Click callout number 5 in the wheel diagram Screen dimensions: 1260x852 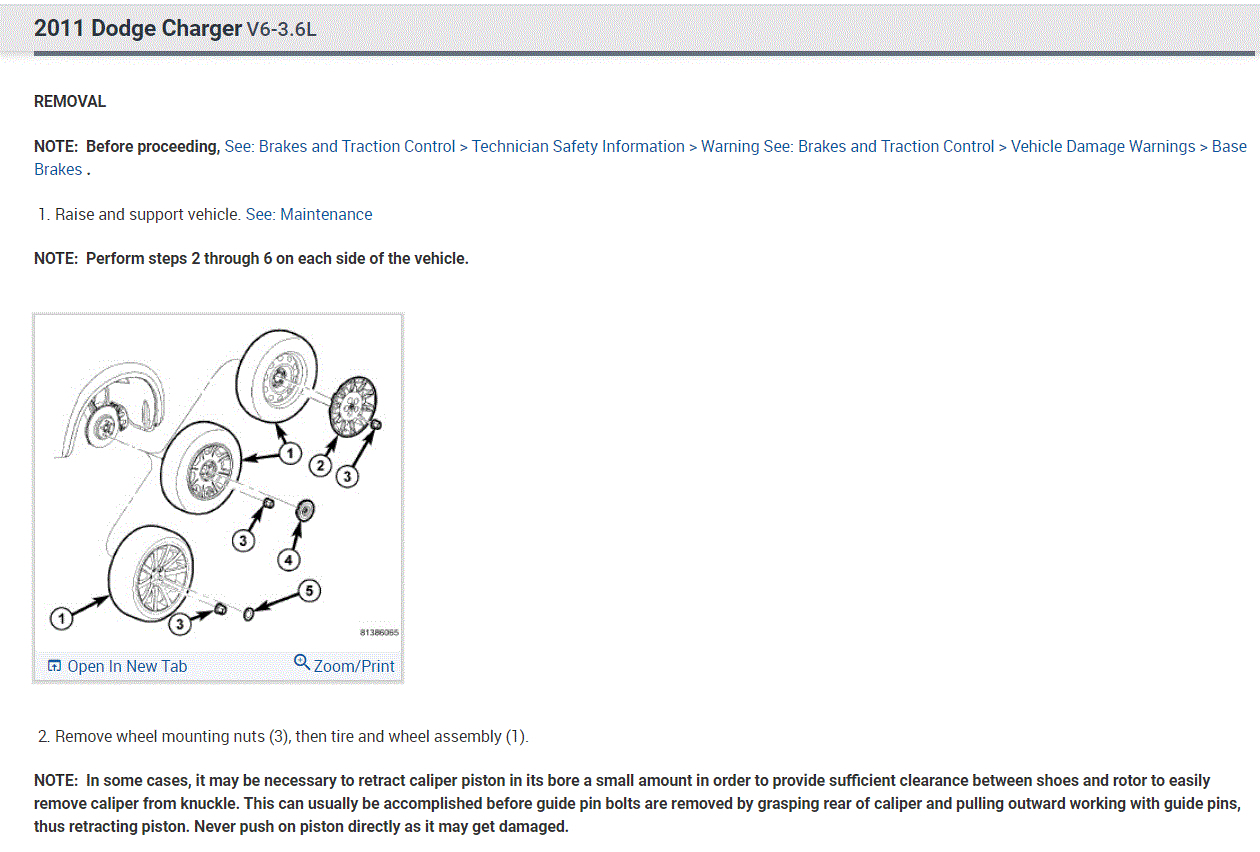310,591
